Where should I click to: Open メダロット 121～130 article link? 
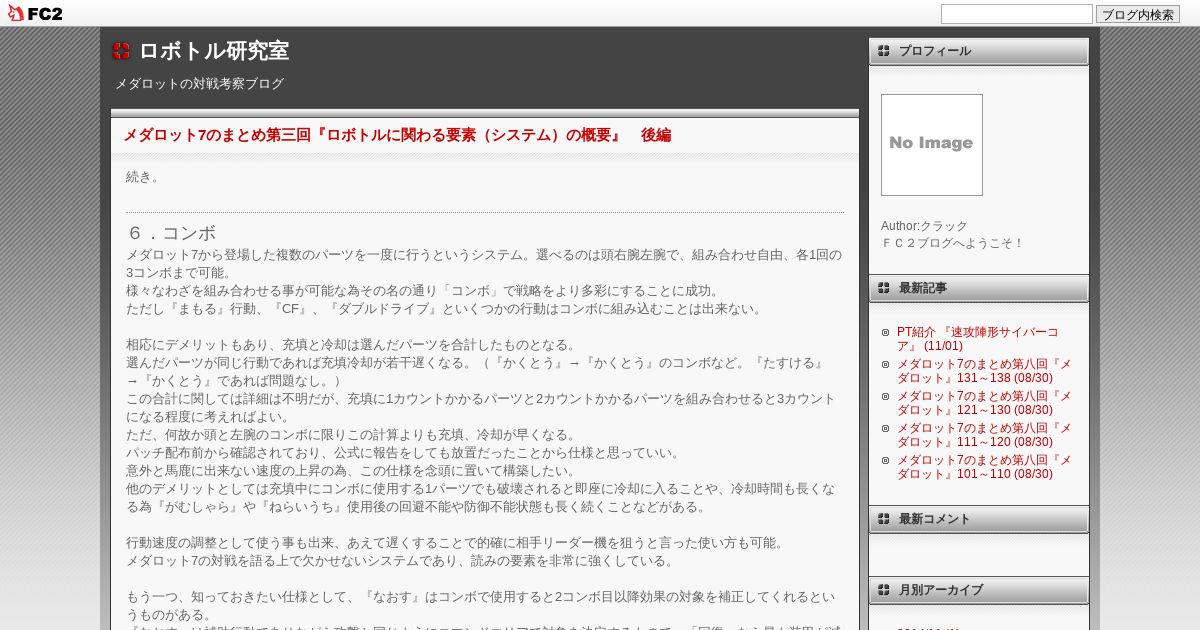tap(984, 403)
